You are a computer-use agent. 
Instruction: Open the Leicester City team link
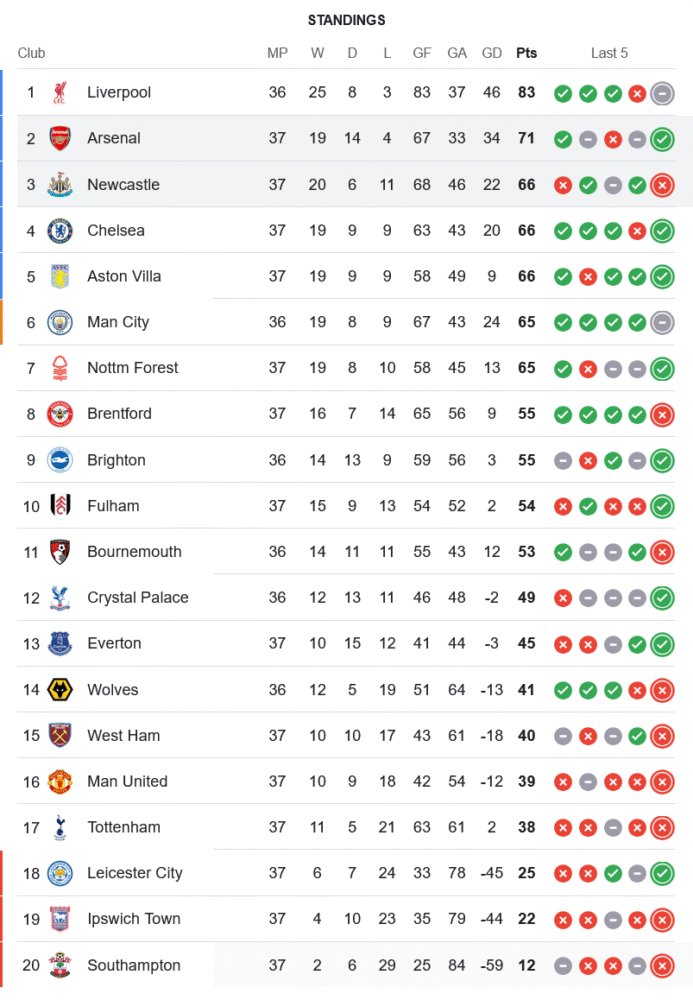click(x=134, y=874)
